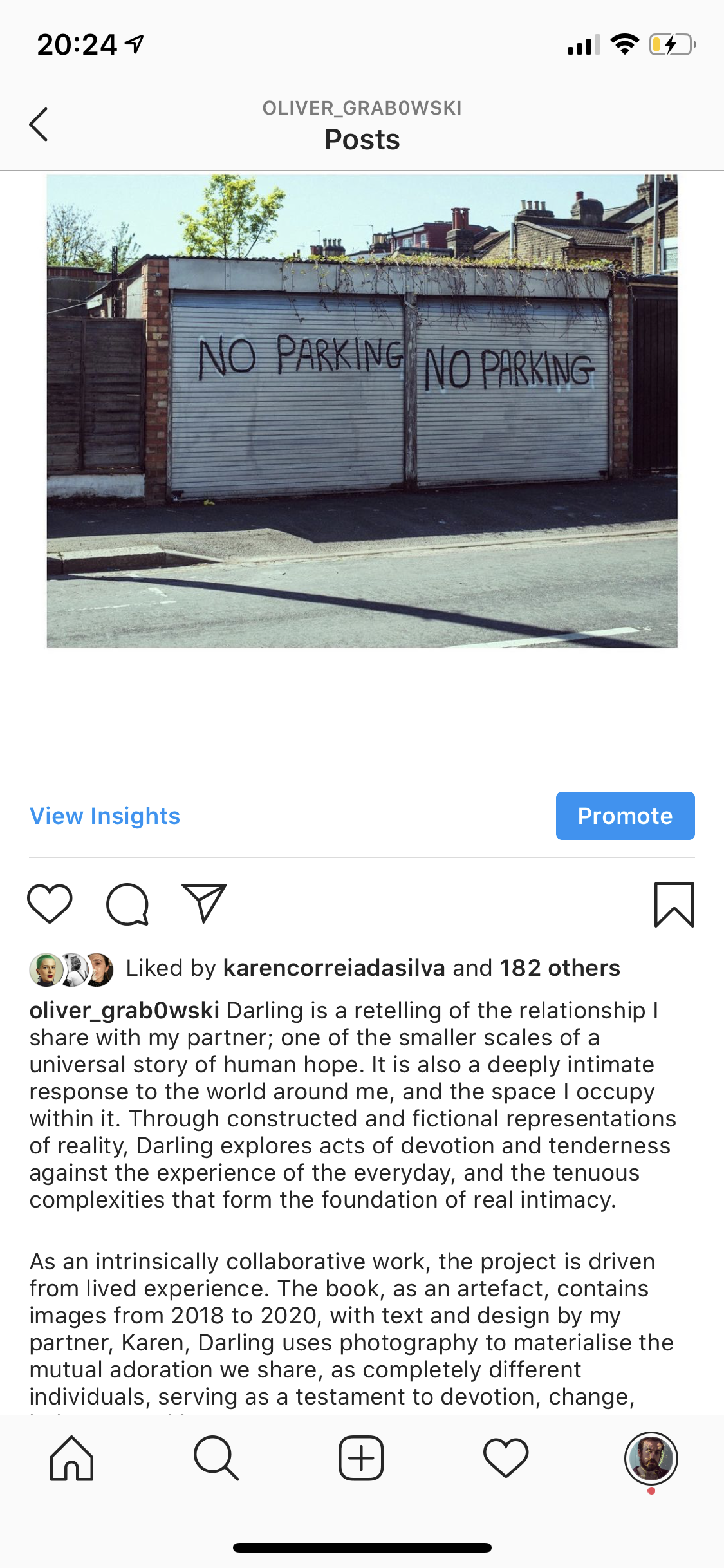Open Search and Explore tab
Screen dimensions: 724x1568
coord(216,1459)
